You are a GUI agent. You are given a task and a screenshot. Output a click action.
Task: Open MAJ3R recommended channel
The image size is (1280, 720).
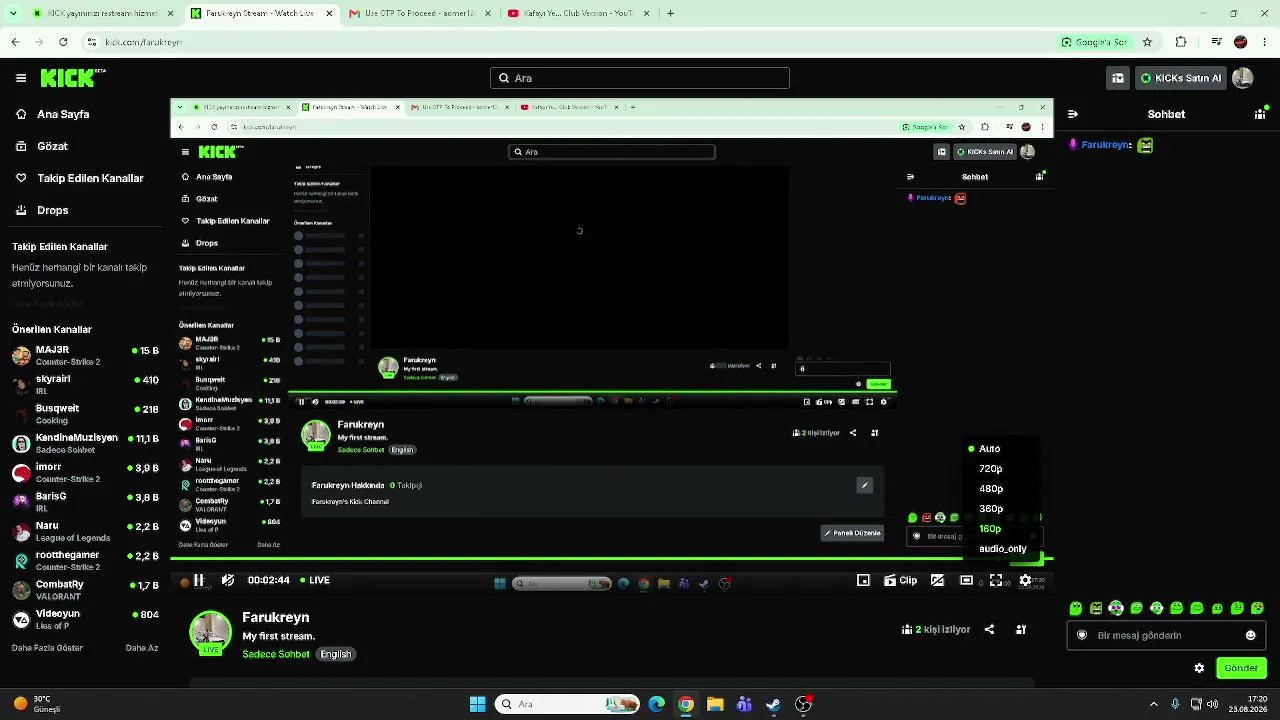(x=85, y=356)
